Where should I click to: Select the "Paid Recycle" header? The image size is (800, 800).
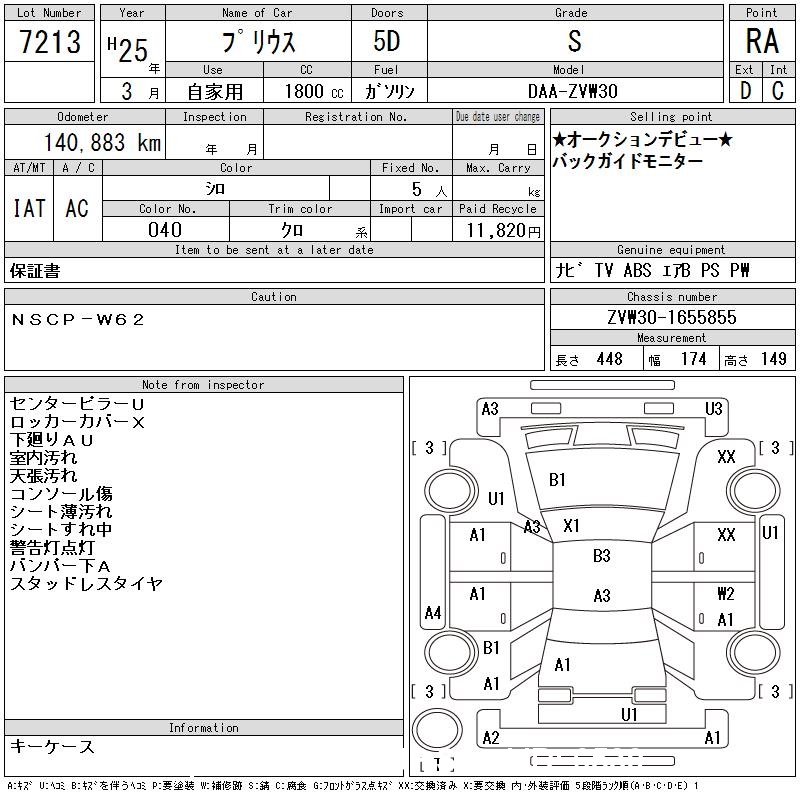click(498, 209)
